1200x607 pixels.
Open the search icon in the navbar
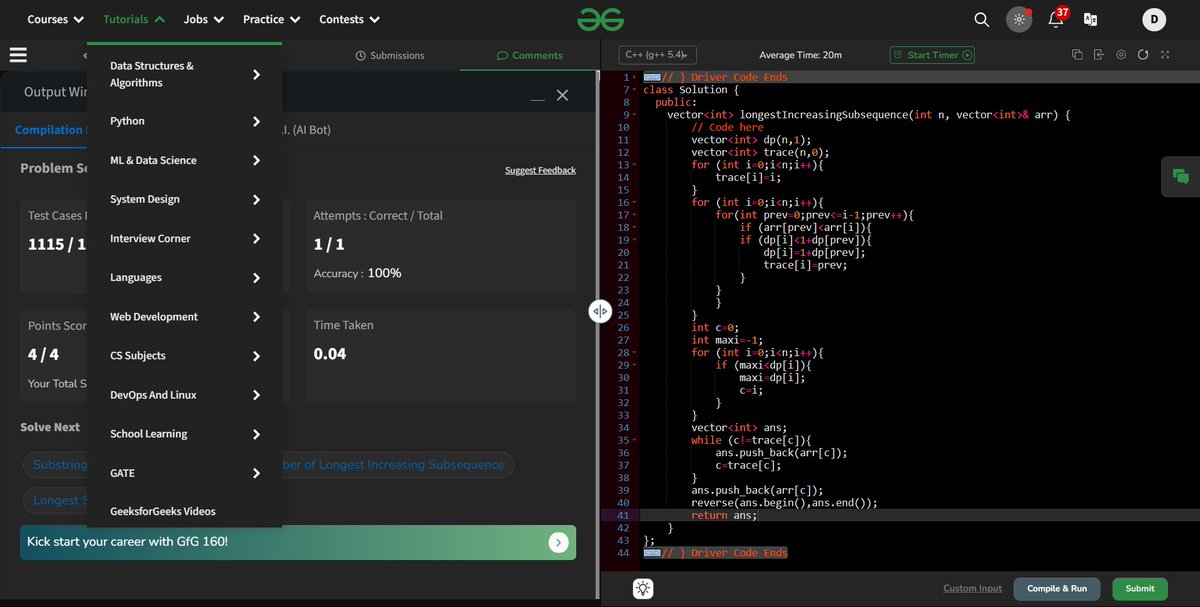click(981, 19)
